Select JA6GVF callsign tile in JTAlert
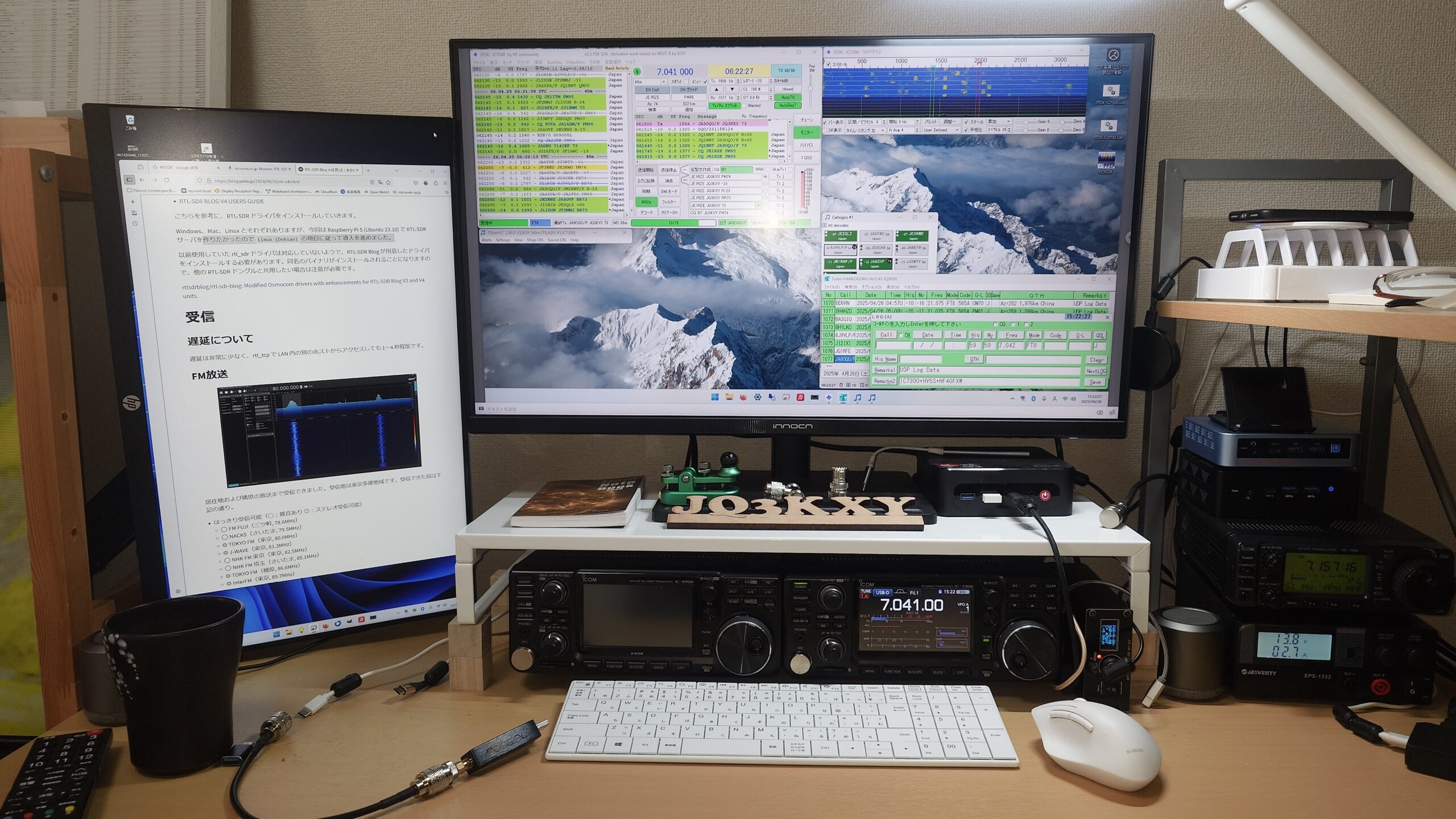Image resolution: width=1456 pixels, height=819 pixels. [x=876, y=264]
